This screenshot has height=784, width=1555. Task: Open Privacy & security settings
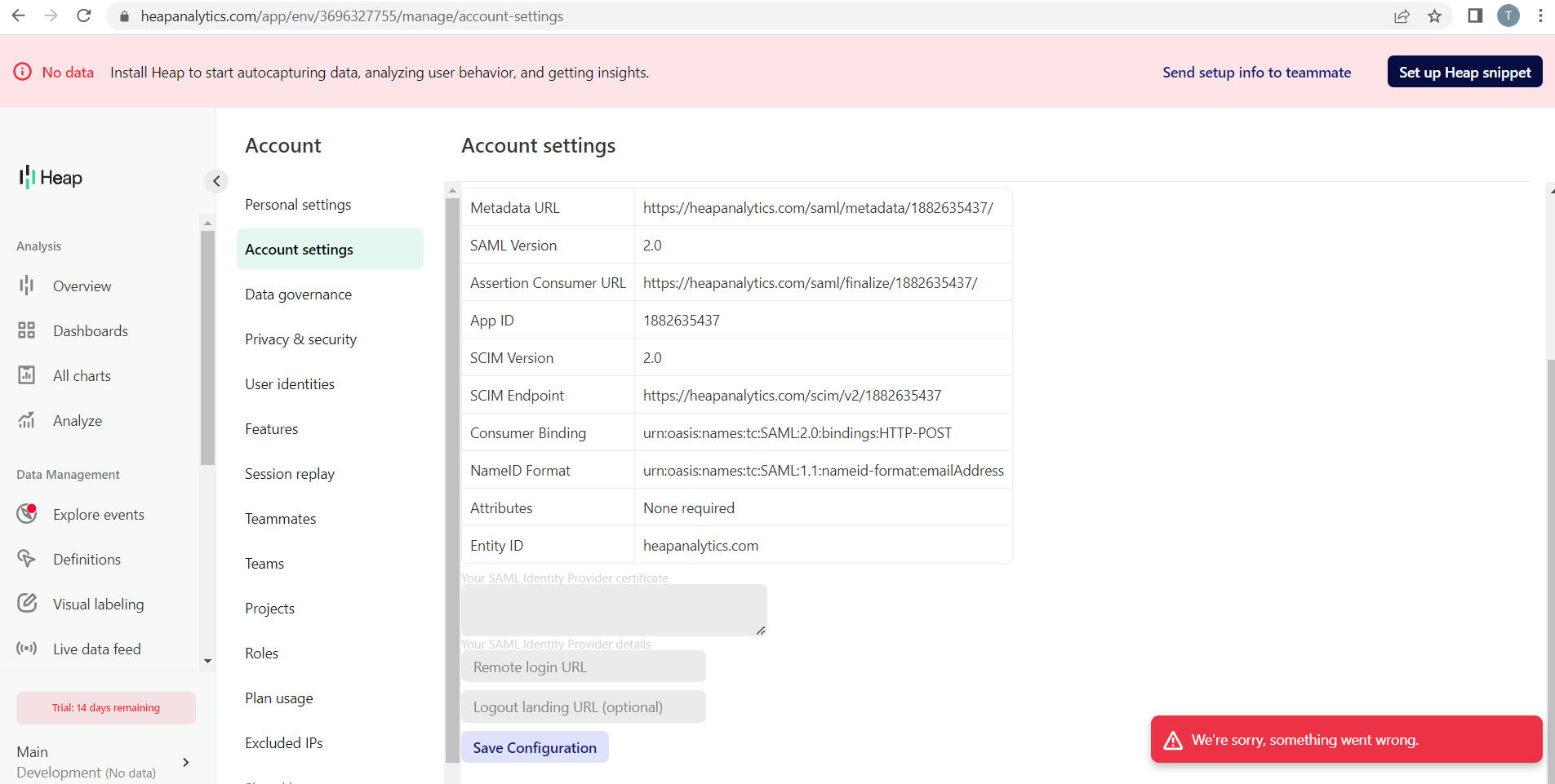(300, 339)
